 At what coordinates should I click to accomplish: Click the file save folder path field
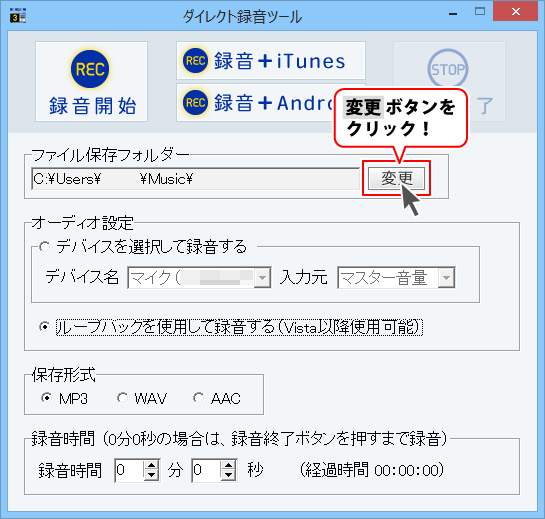click(x=195, y=179)
